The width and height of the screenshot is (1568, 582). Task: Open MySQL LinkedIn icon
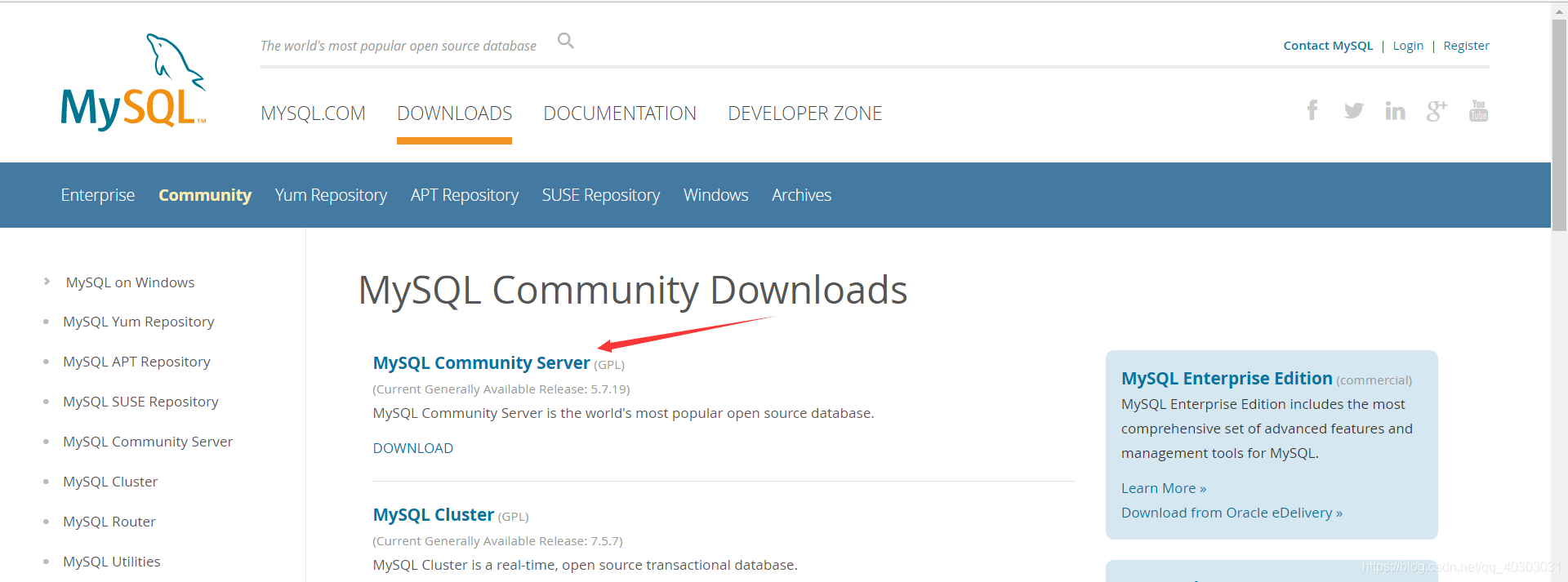(x=1396, y=110)
